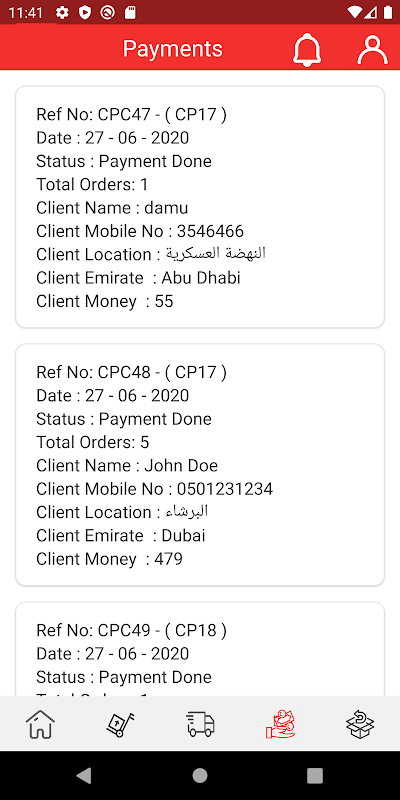Go to Home tab icon
The height and width of the screenshot is (800, 400).
(40, 724)
